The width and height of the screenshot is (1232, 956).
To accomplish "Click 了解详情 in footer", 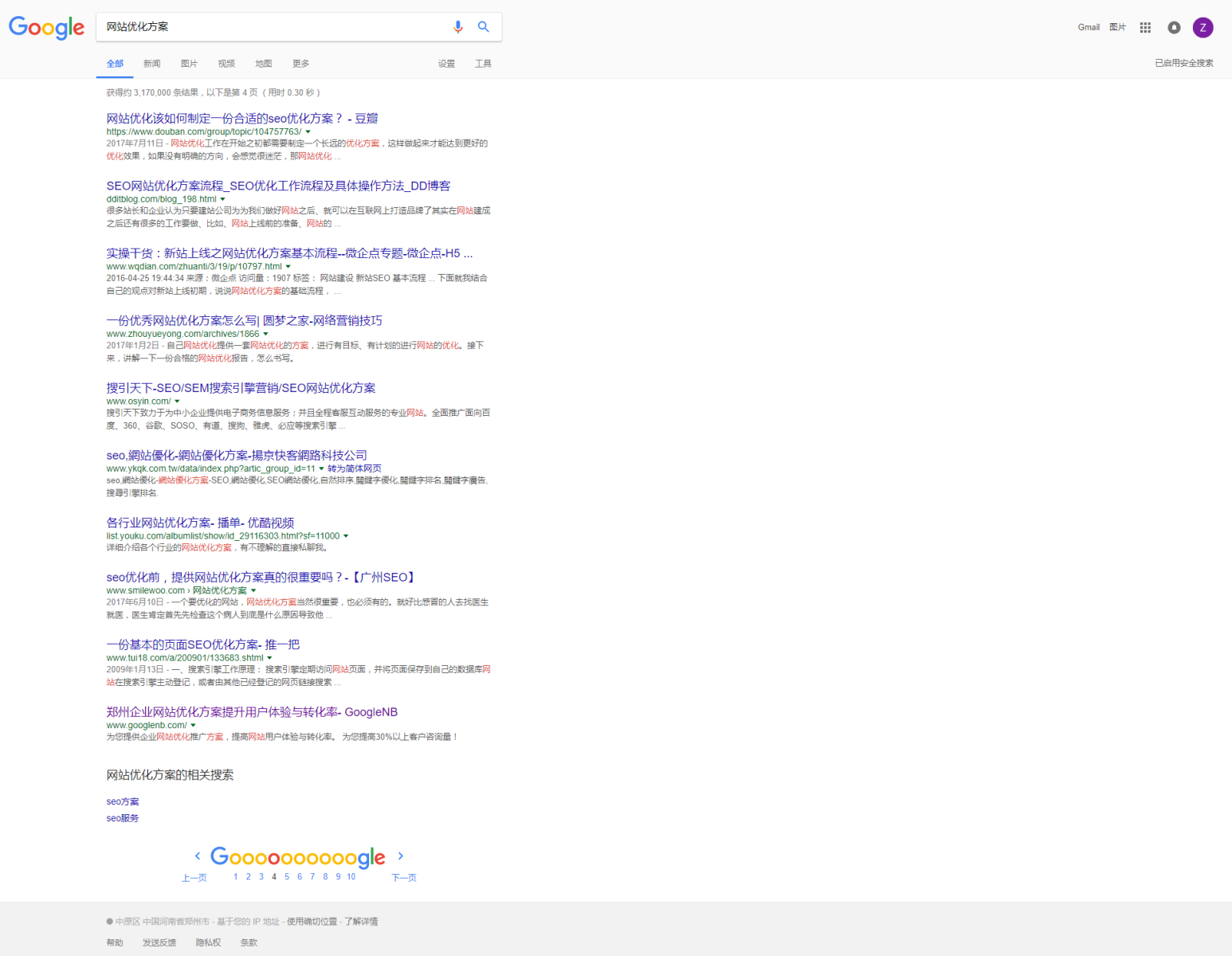I will click(362, 922).
